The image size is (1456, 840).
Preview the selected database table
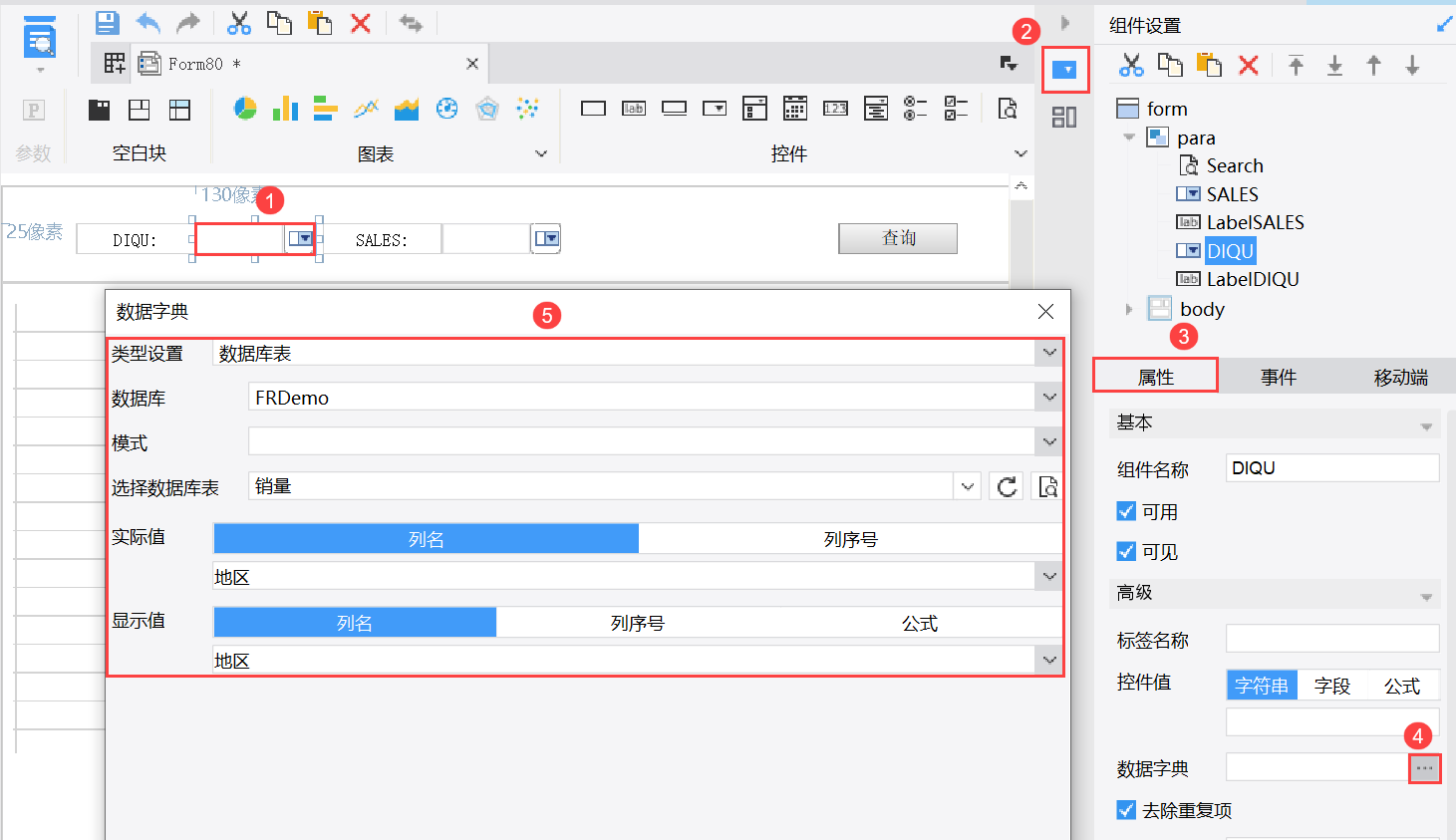point(1047,486)
